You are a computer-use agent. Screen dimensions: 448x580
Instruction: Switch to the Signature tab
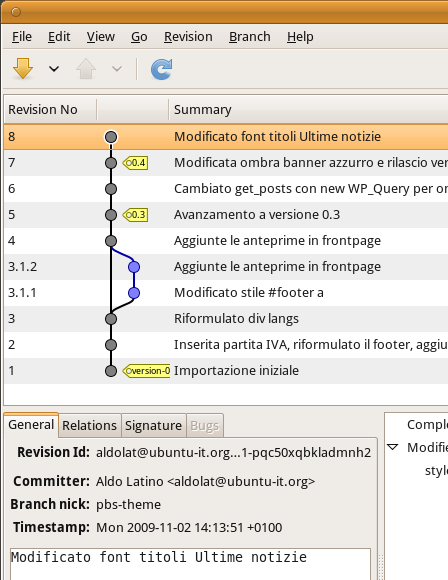tap(153, 425)
